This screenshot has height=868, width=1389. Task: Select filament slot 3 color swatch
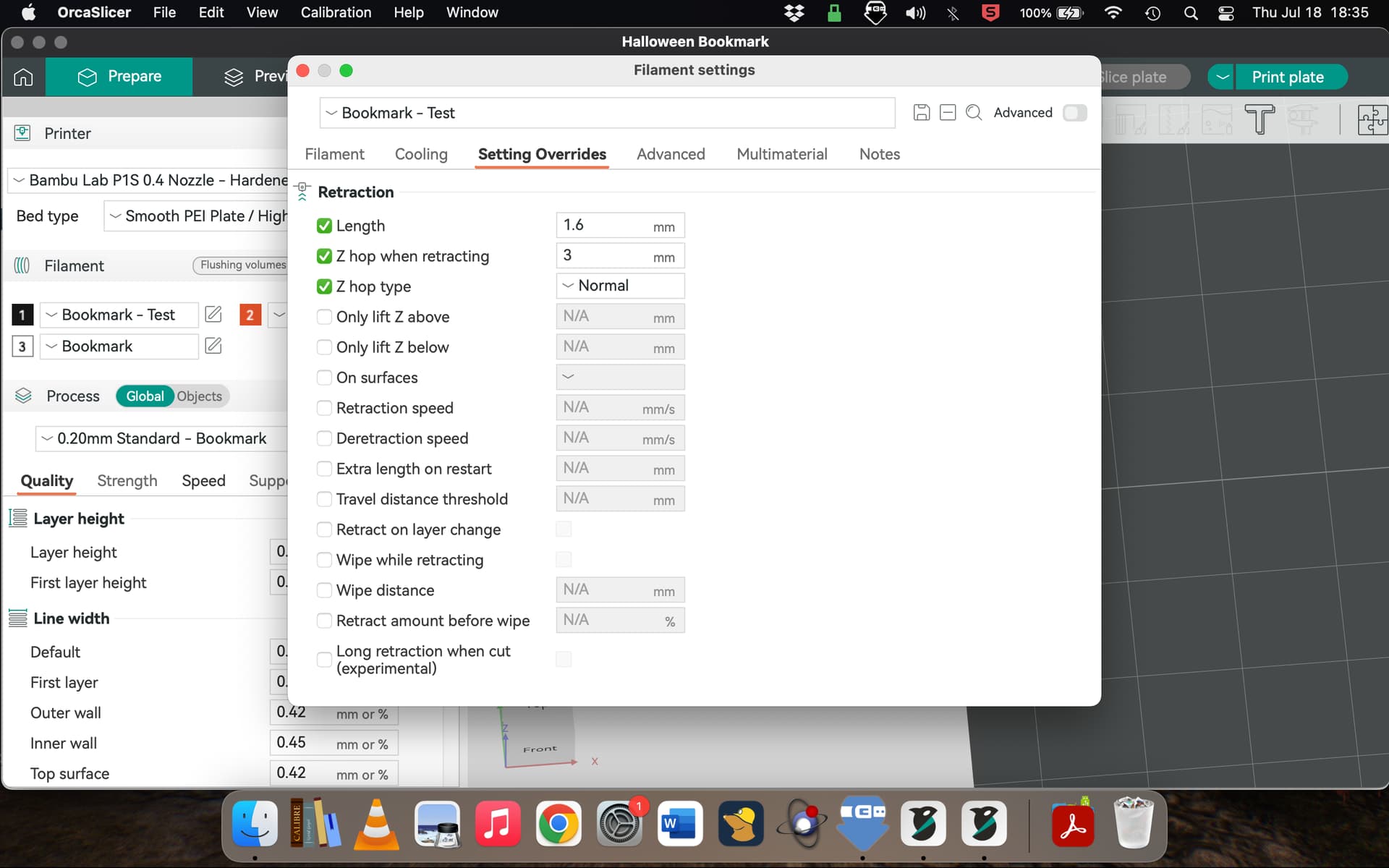click(x=22, y=346)
